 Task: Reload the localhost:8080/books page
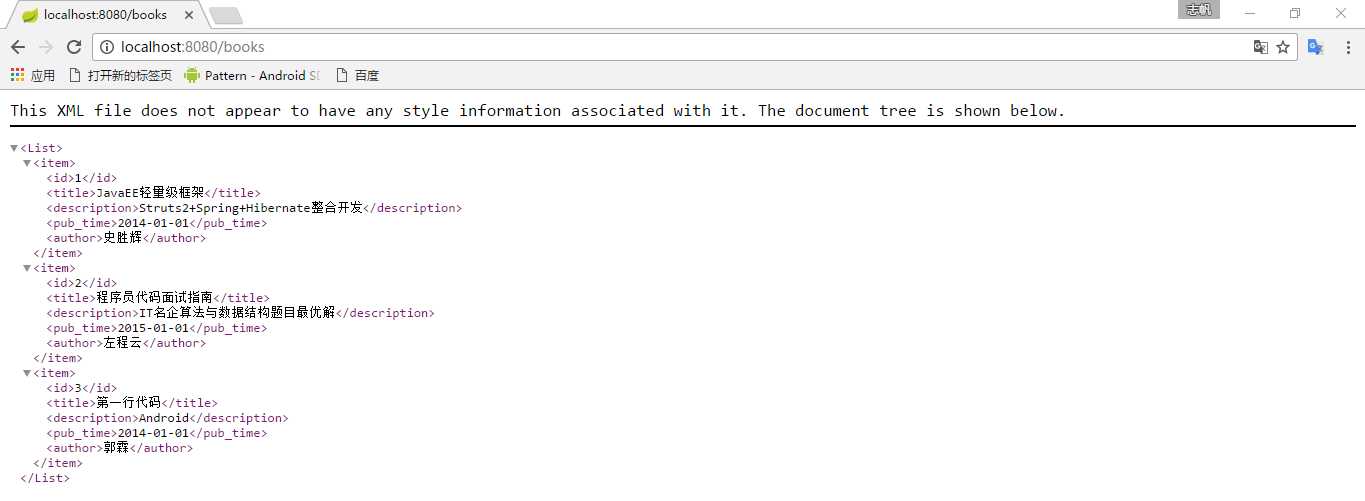(x=74, y=47)
